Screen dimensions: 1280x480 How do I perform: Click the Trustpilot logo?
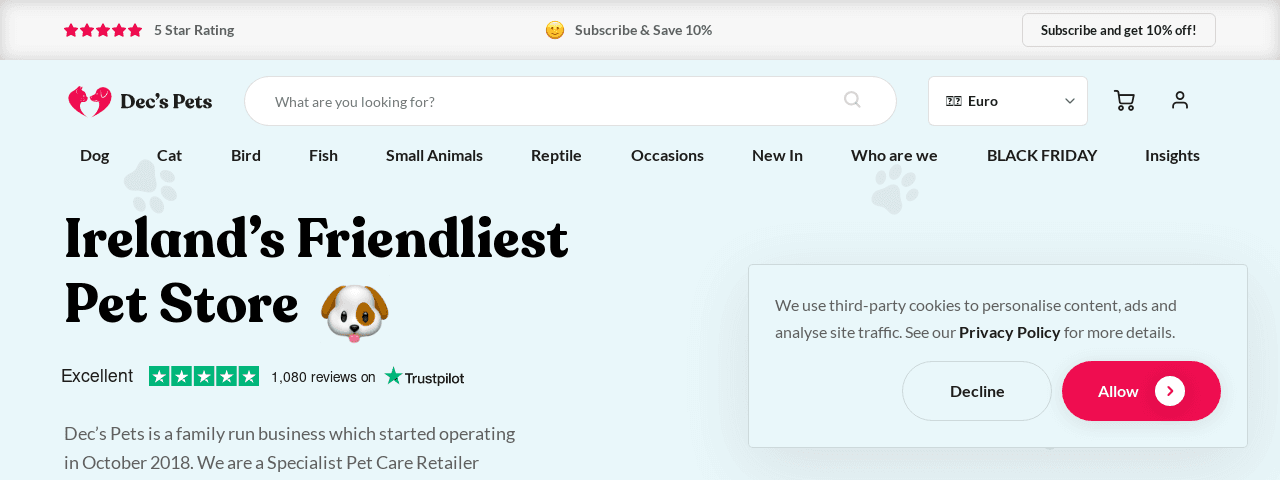pos(424,377)
